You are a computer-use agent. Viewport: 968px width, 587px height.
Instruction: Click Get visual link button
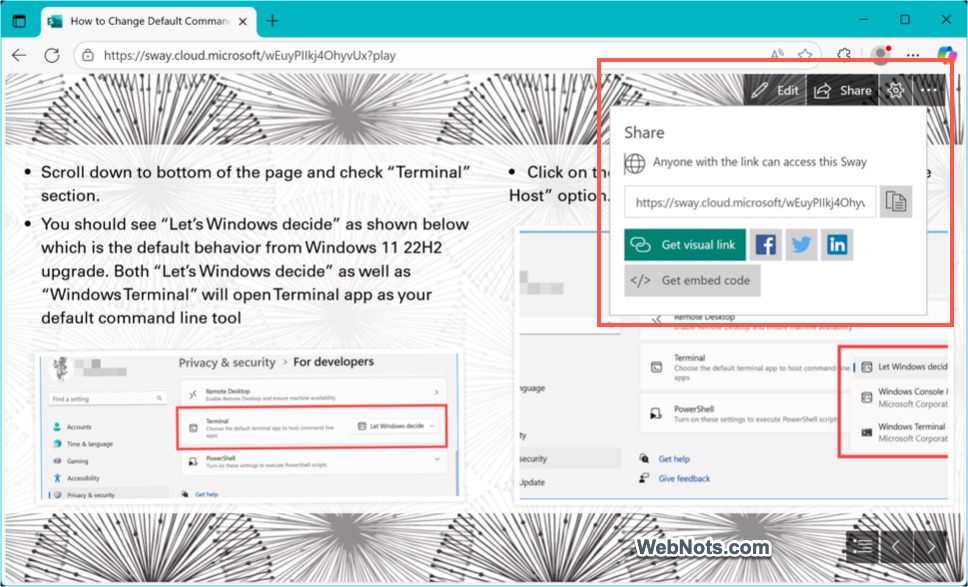[x=685, y=245]
